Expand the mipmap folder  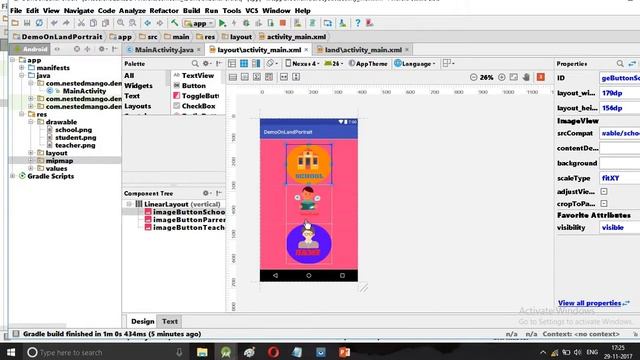pos(31,161)
